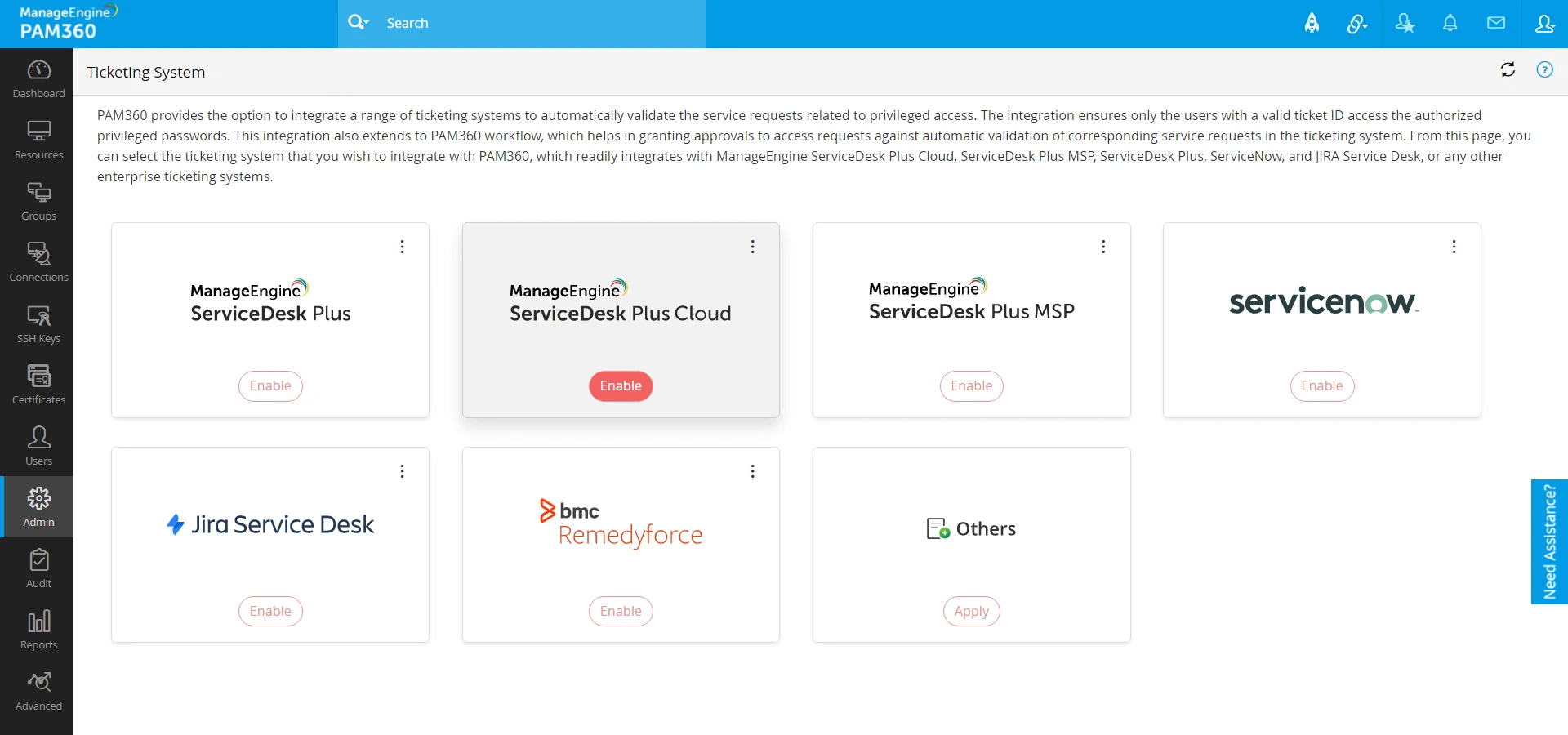Select the Resources icon in the sidebar
The width and height of the screenshot is (1568, 735).
tap(38, 139)
